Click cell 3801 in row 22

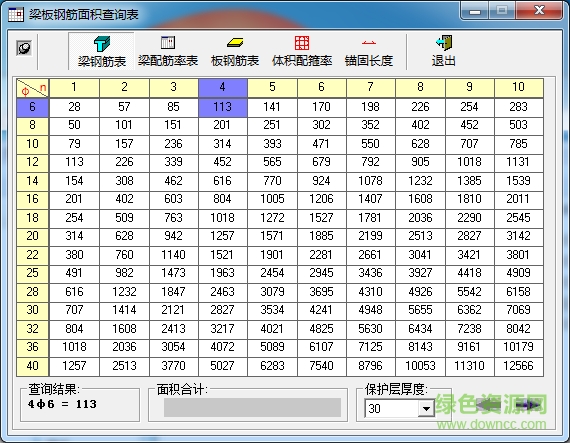(x=518, y=255)
